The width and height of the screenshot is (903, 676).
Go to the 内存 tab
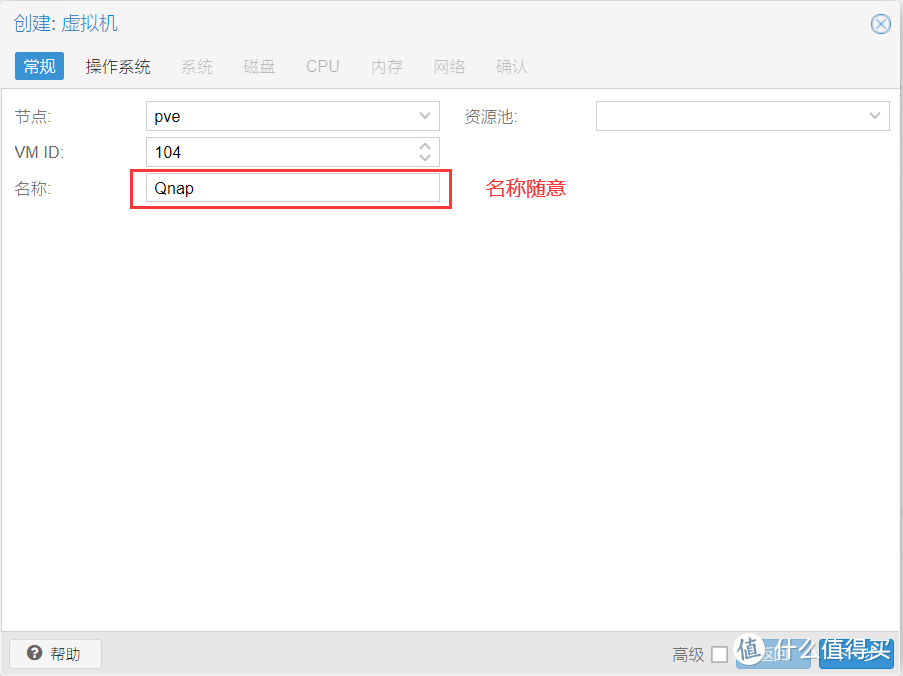click(x=386, y=66)
